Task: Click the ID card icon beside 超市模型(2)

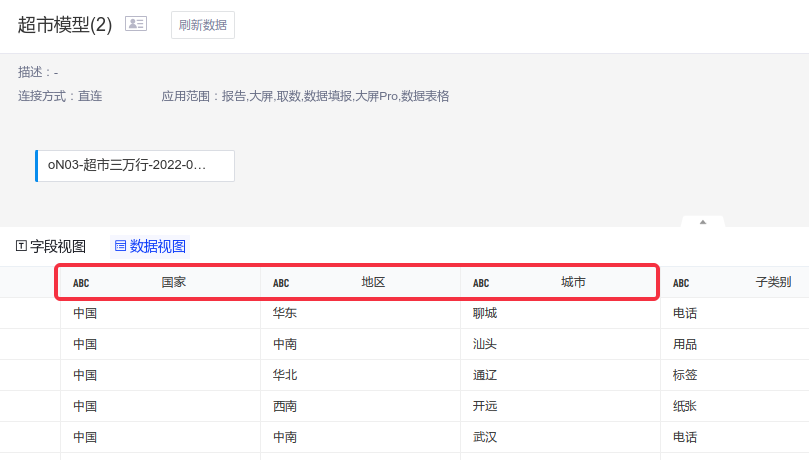Action: click(x=135, y=24)
